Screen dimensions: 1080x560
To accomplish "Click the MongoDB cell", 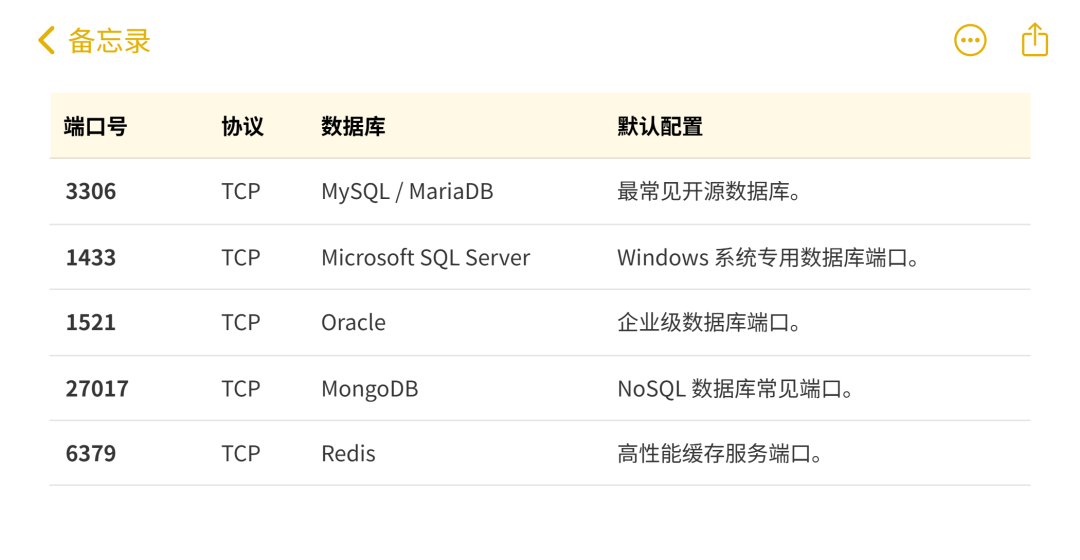I will pyautogui.click(x=370, y=388).
